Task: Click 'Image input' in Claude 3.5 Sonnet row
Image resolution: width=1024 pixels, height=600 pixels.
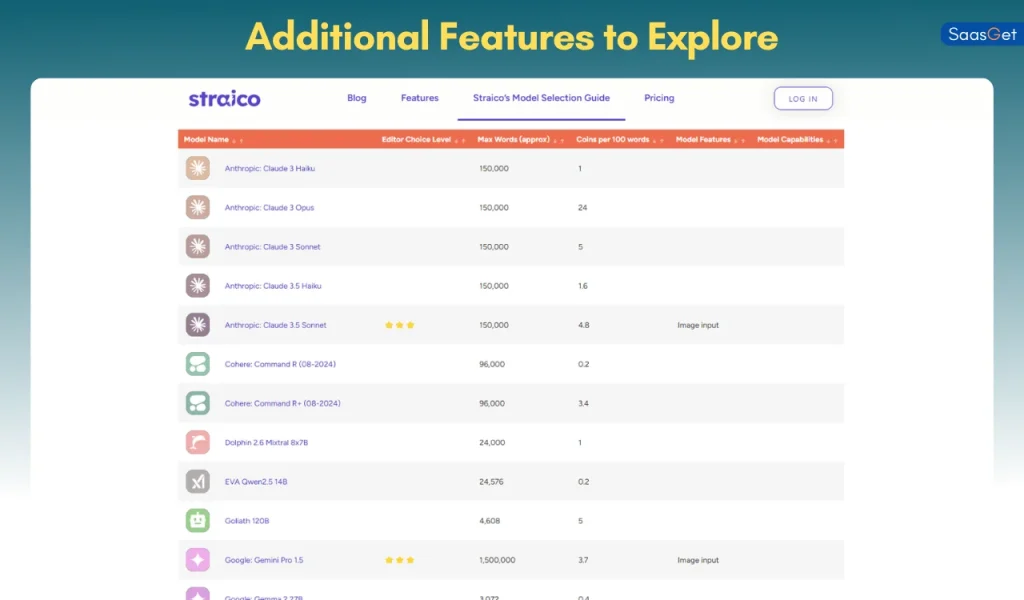Action: pos(698,325)
